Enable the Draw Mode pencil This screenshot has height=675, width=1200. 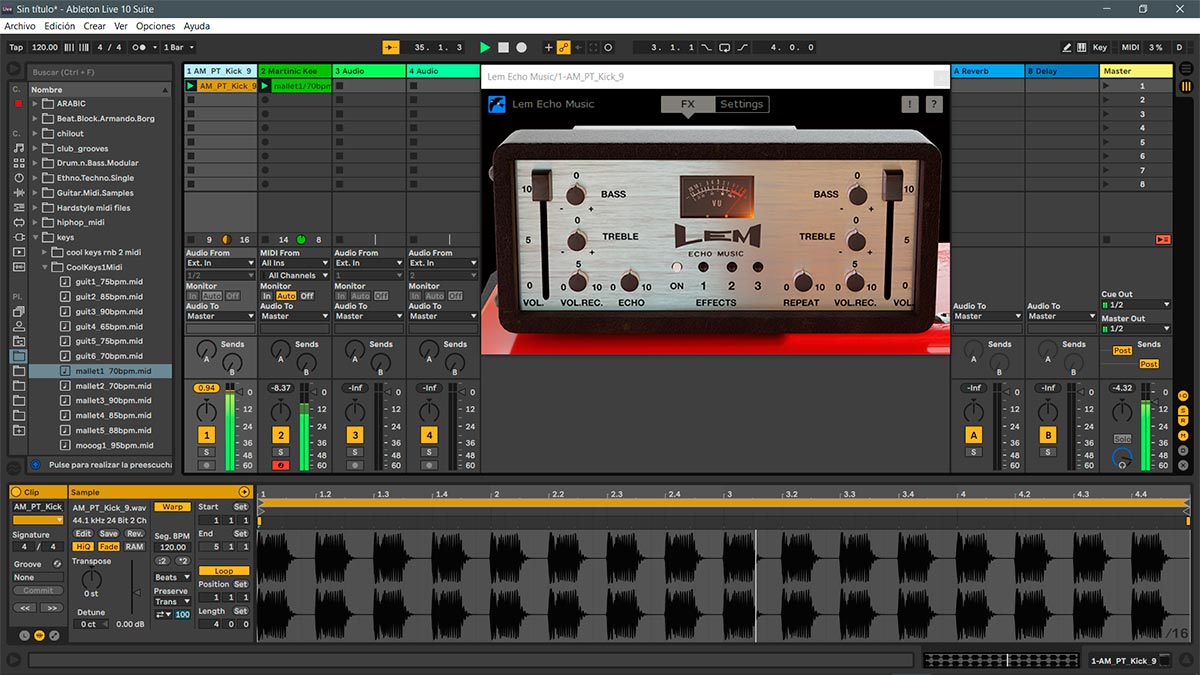click(1068, 47)
